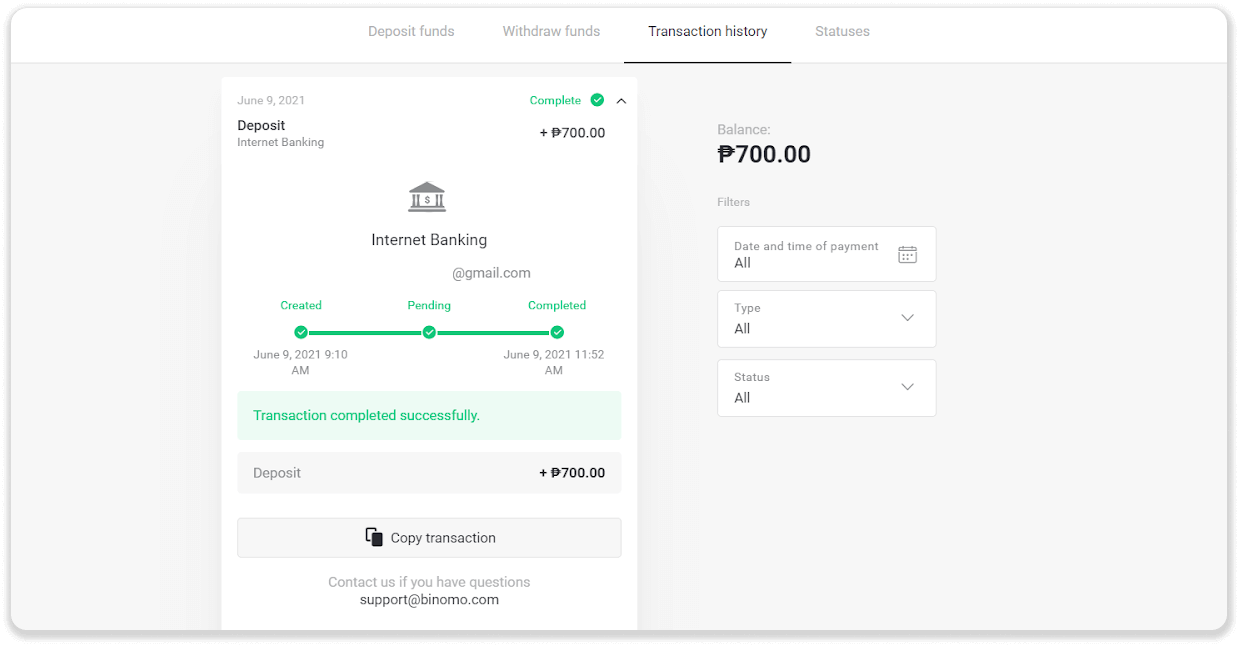This screenshot has height=646, width=1240.
Task: Click the support@binomo.com email link
Action: (x=429, y=600)
